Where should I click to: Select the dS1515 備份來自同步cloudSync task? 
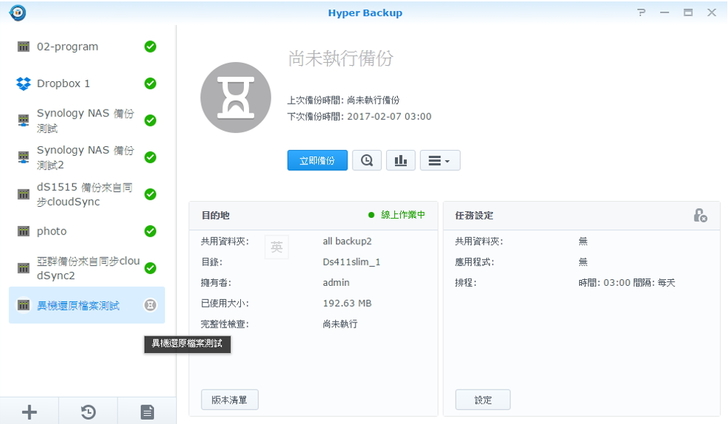coord(86,194)
